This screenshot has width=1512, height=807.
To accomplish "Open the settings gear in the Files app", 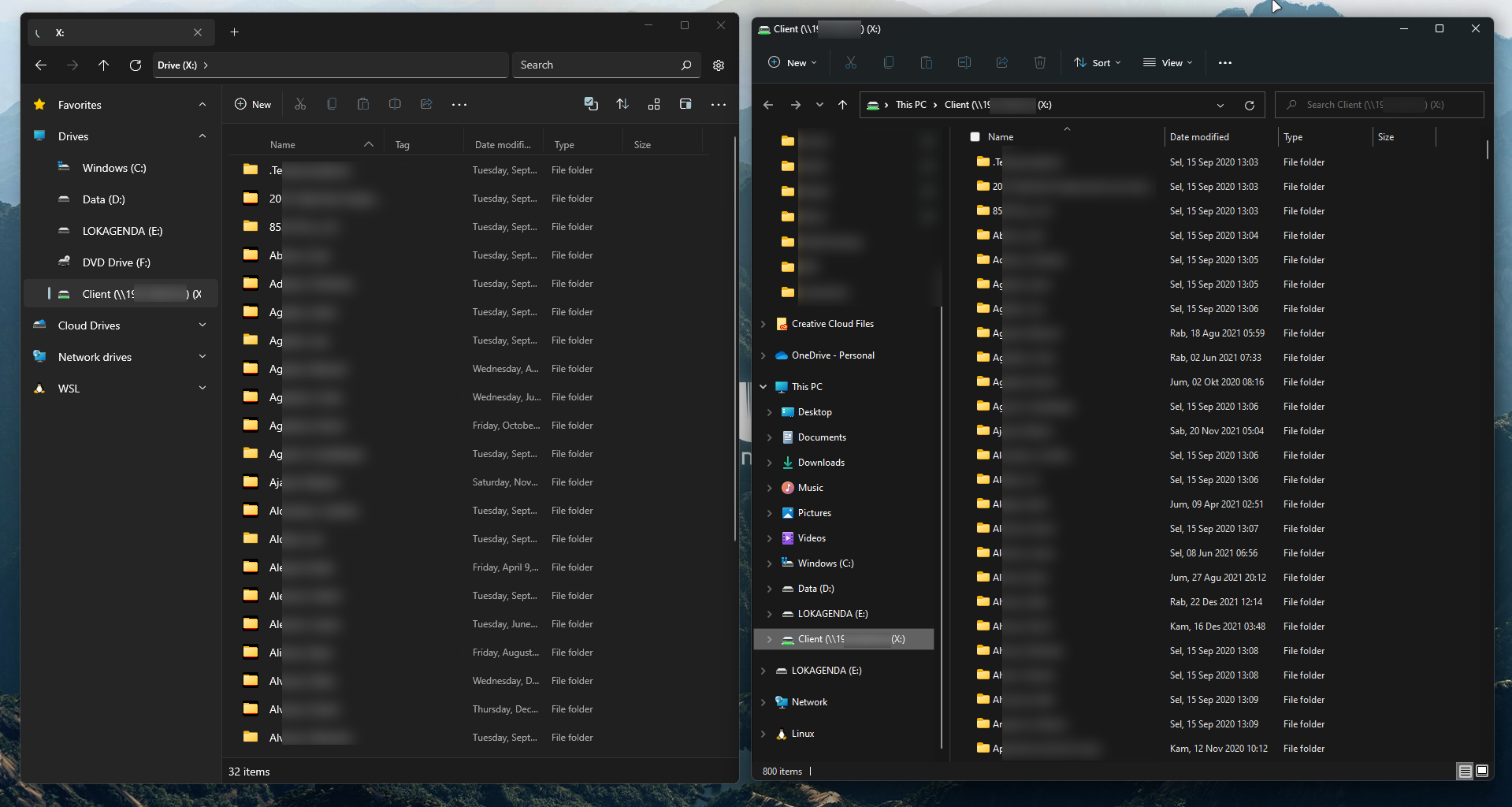I will [x=719, y=65].
